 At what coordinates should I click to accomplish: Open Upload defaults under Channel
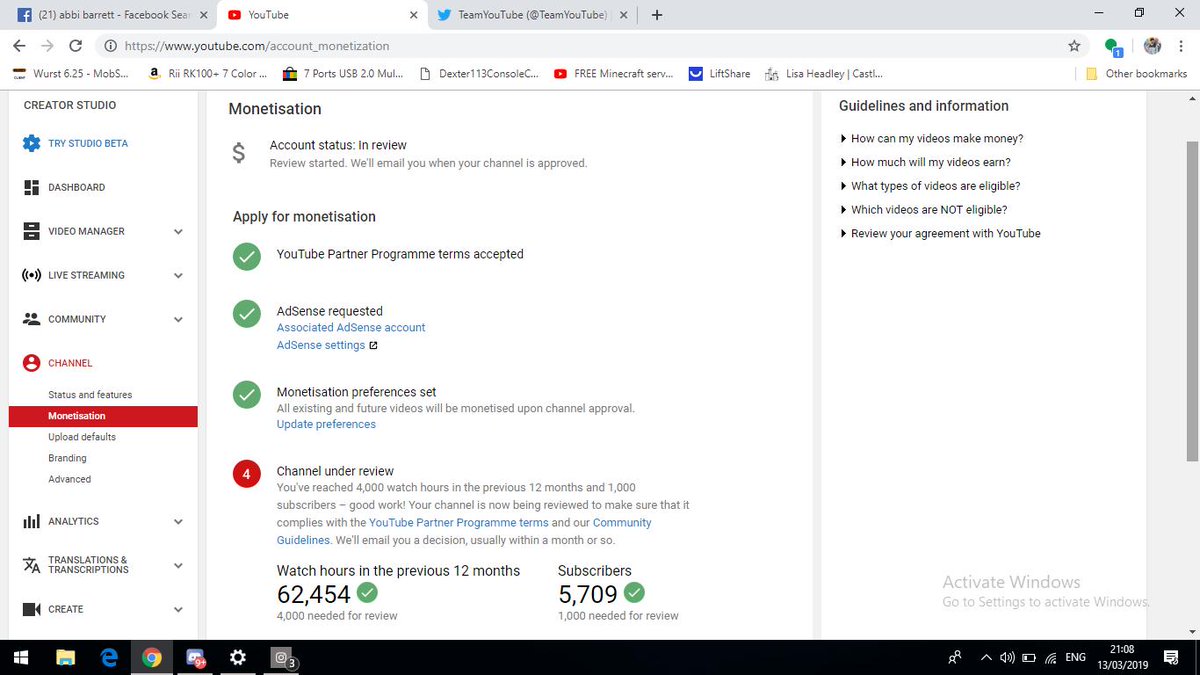click(82, 437)
